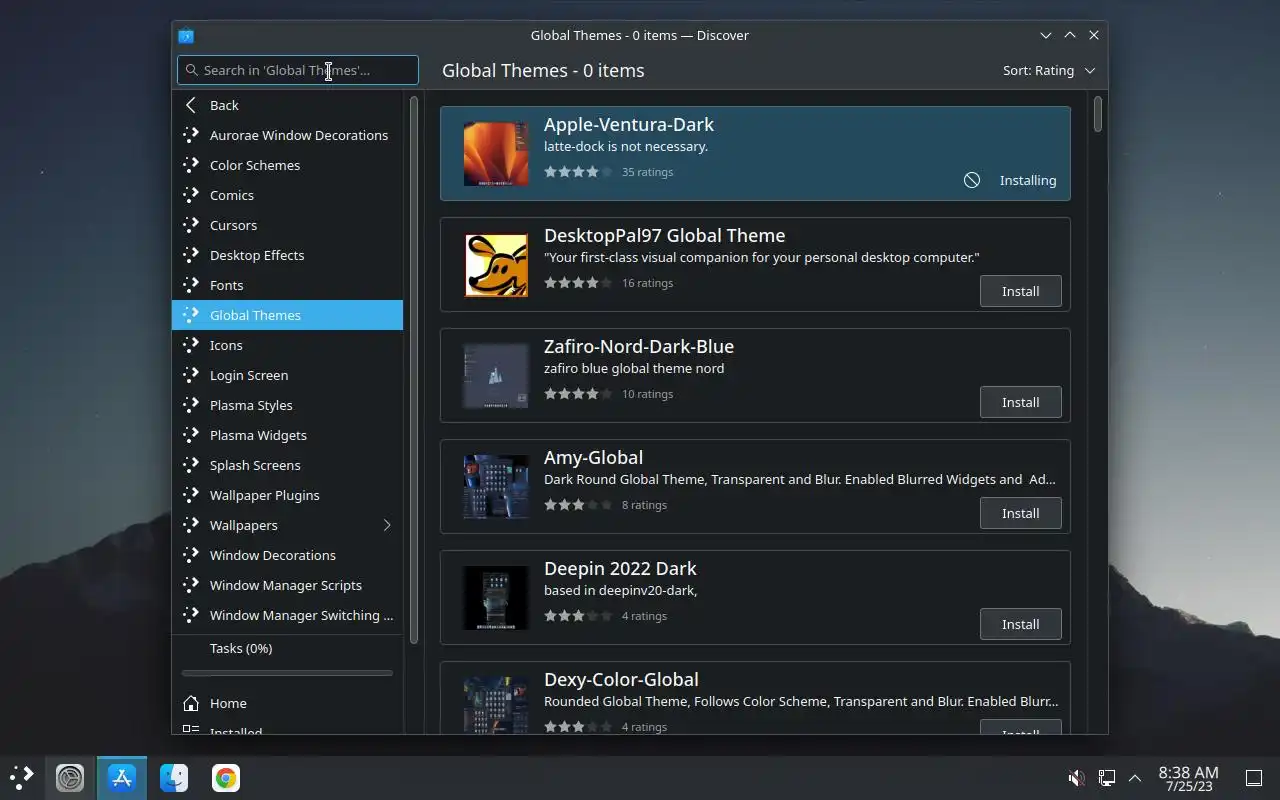Viewport: 1280px width, 800px height.
Task: Click Apple-Ventura-Dark star rating
Action: [x=578, y=172]
